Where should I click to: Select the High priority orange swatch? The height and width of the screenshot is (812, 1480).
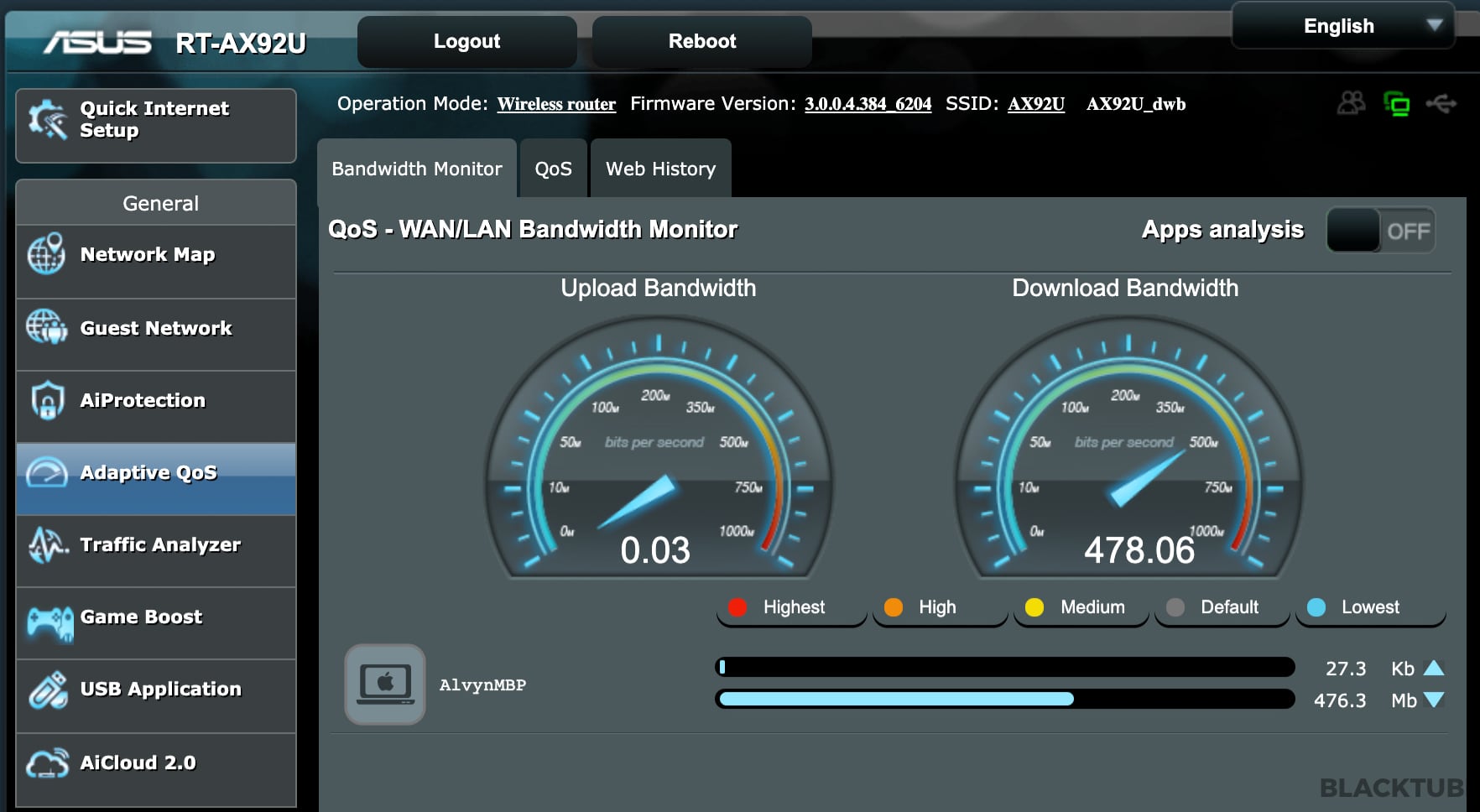pos(894,607)
